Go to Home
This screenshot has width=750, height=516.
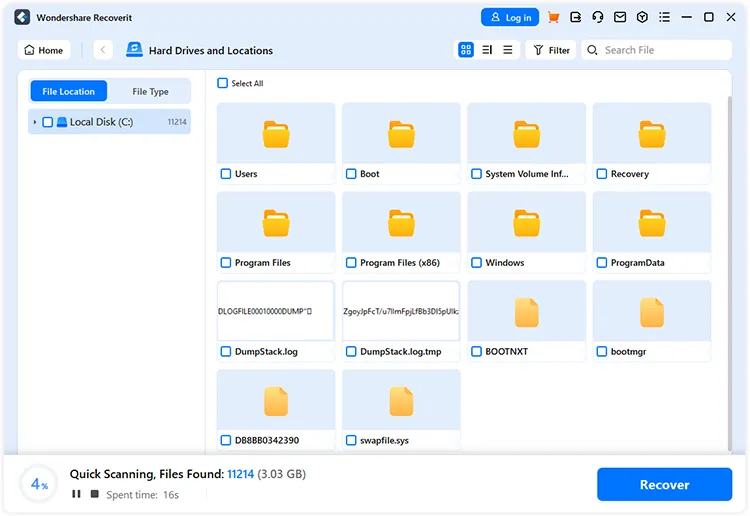(44, 50)
